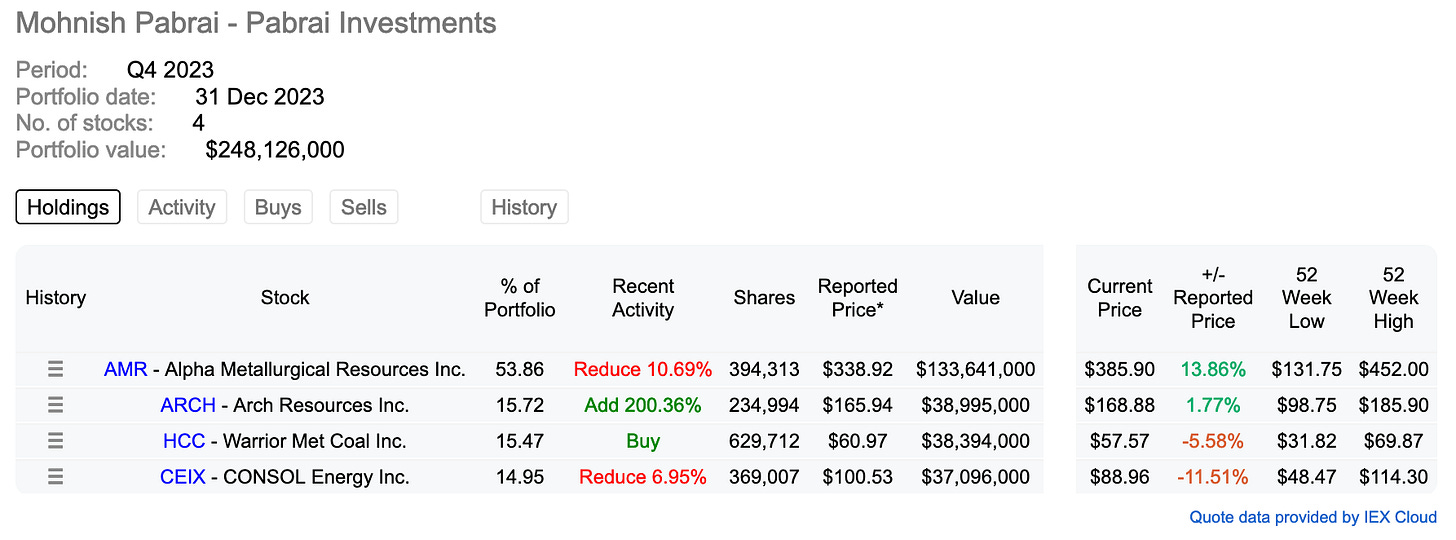This screenshot has width=1456, height=540.
Task: Click the Value column header
Action: (x=975, y=298)
